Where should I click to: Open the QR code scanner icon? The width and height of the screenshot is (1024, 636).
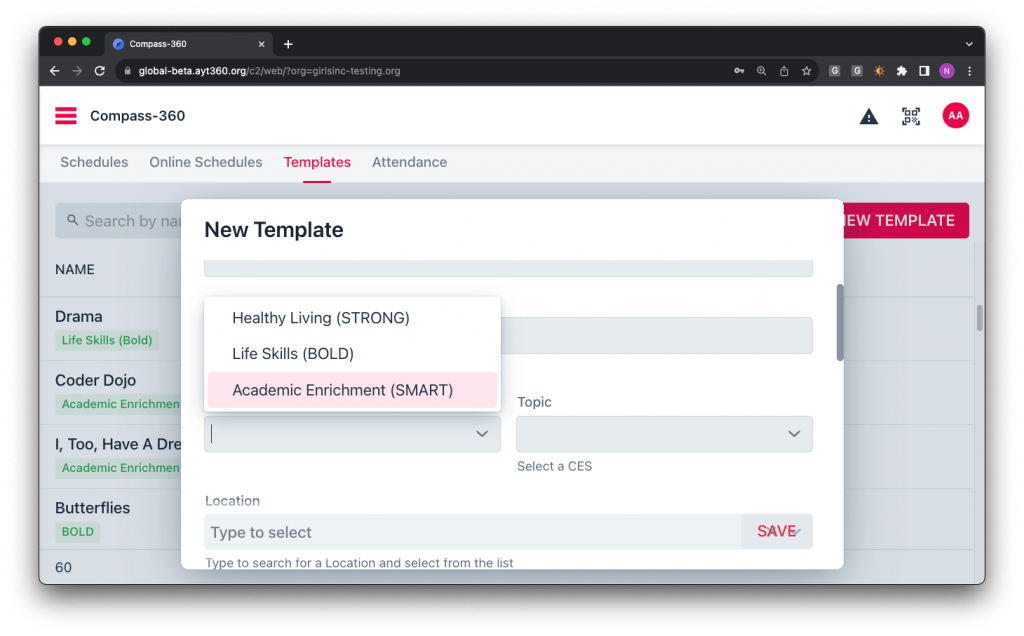coord(911,116)
